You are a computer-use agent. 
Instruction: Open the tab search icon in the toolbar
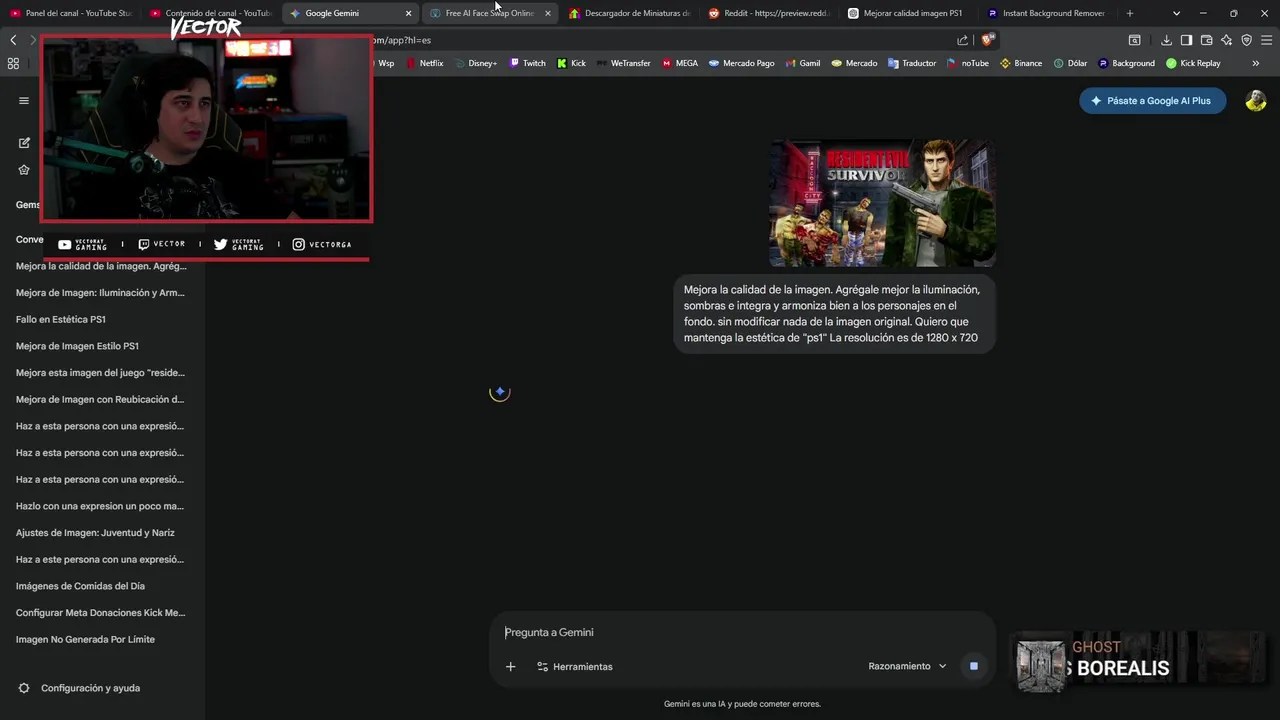click(1134, 40)
